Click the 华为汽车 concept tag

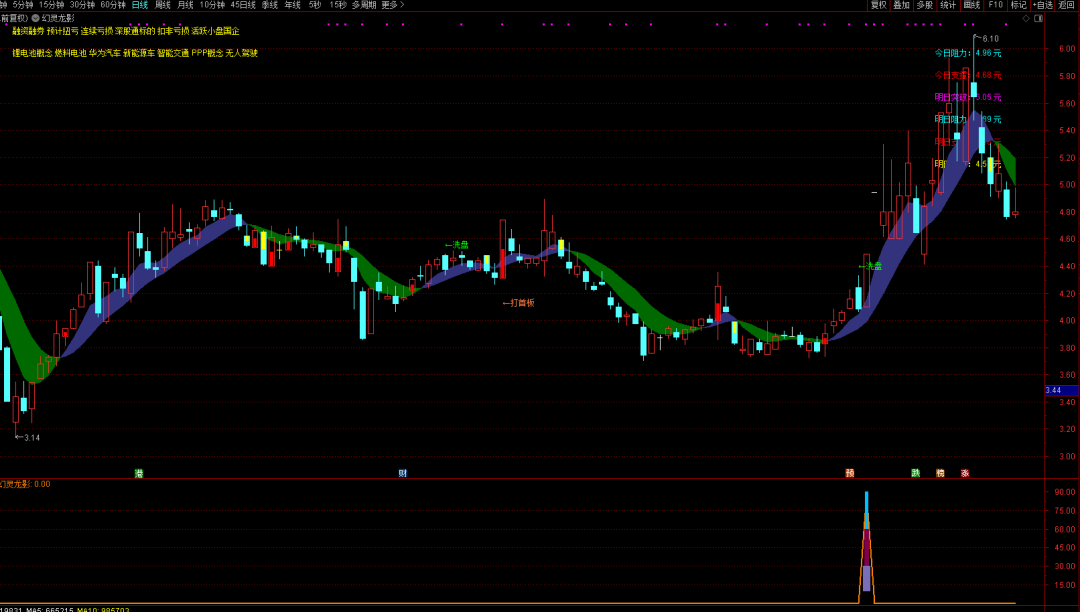click(x=104, y=53)
